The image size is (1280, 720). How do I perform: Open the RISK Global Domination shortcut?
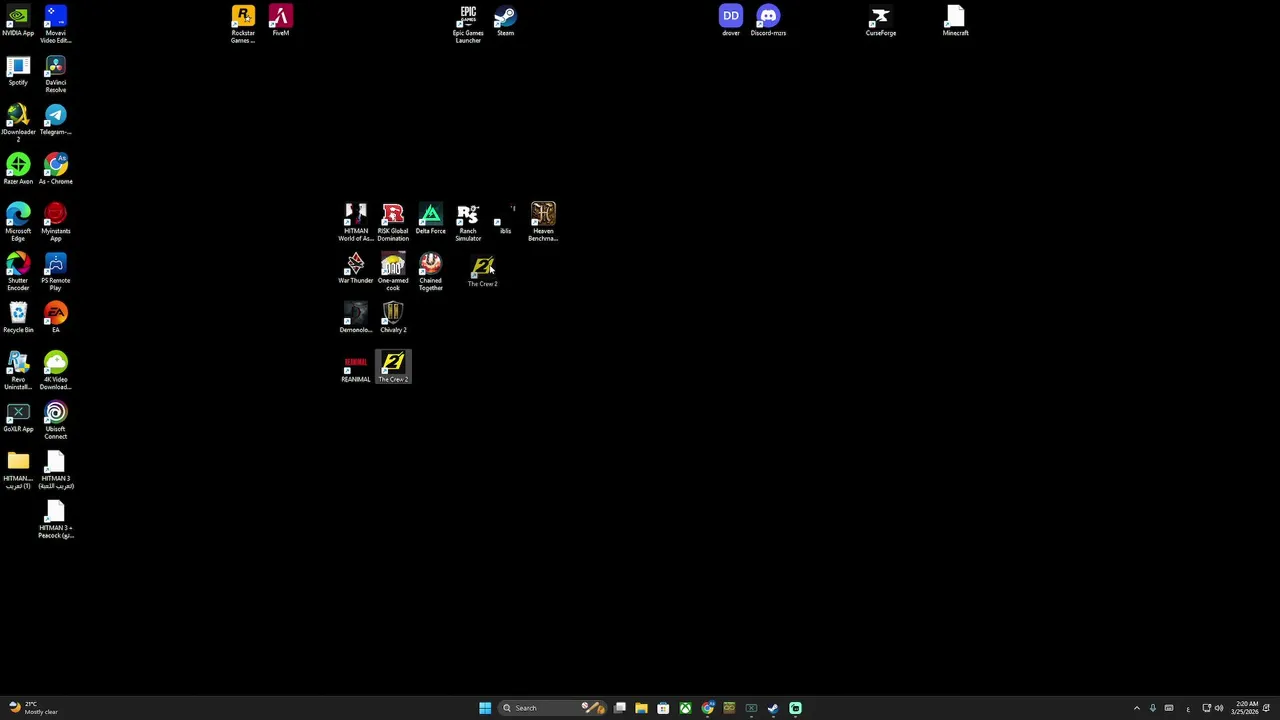(x=393, y=222)
